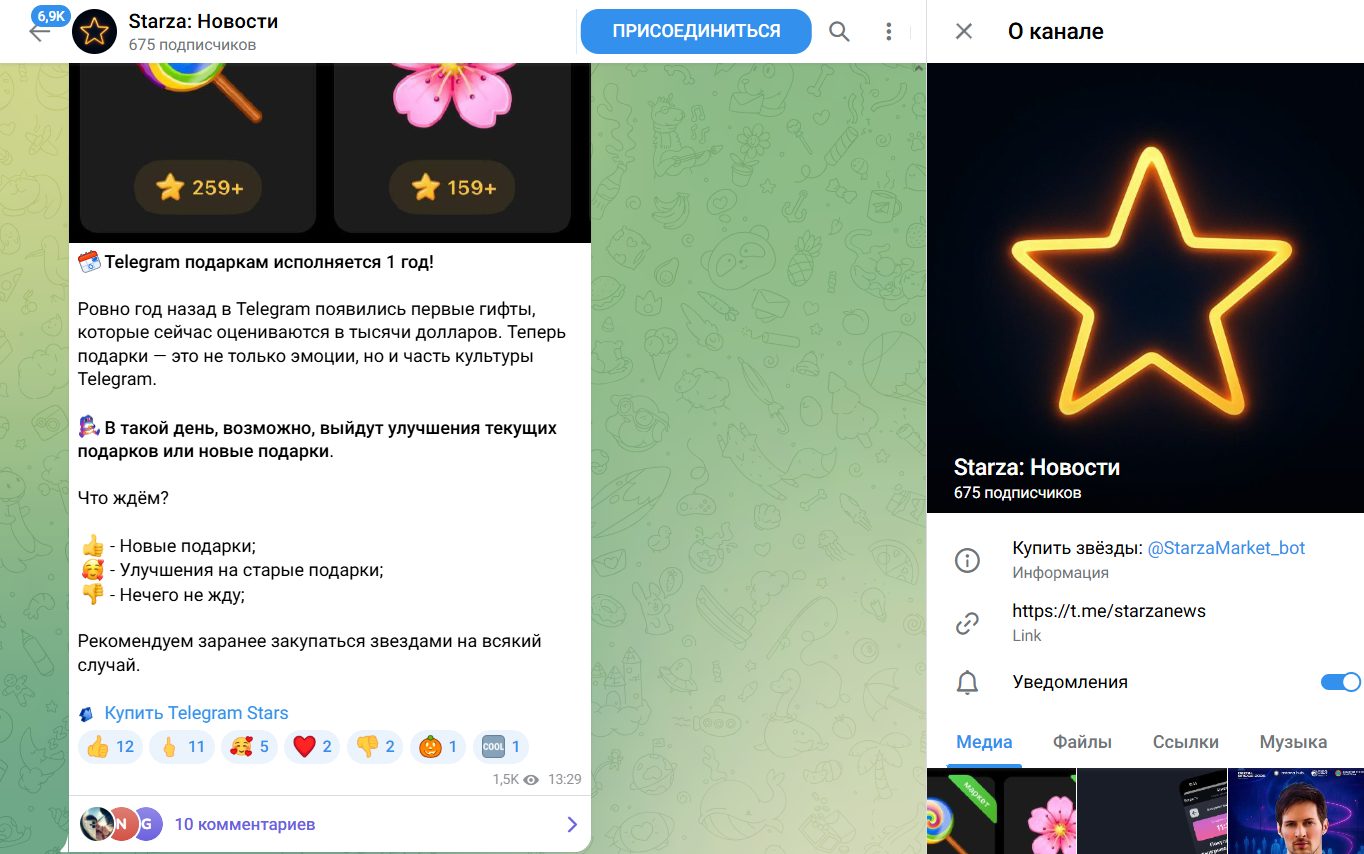Image resolution: width=1364 pixels, height=854 pixels.
Task: Click the link icon beside channel URL
Action: pos(967,623)
